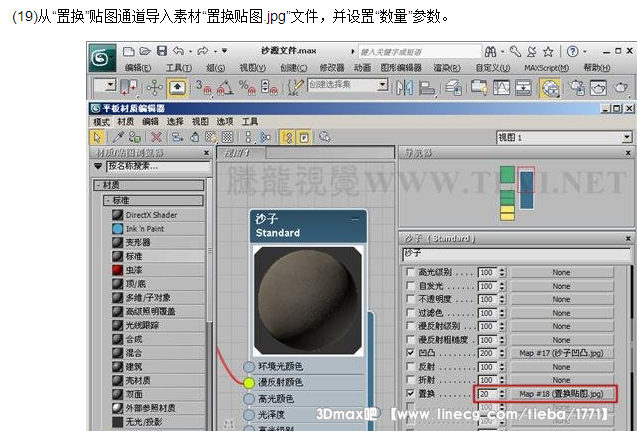The height and width of the screenshot is (431, 637).
Task: Open the 选项 menu in material editor
Action: (225, 121)
